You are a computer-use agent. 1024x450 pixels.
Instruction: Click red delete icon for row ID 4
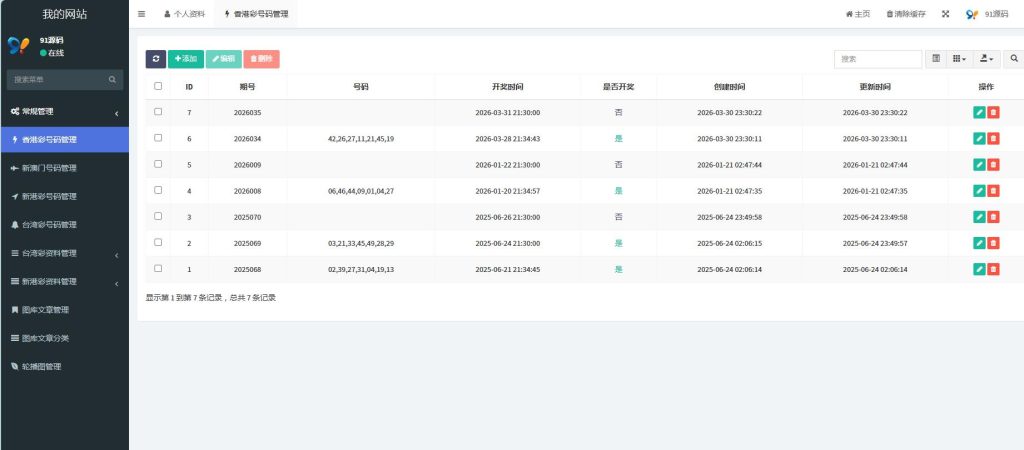[993, 191]
